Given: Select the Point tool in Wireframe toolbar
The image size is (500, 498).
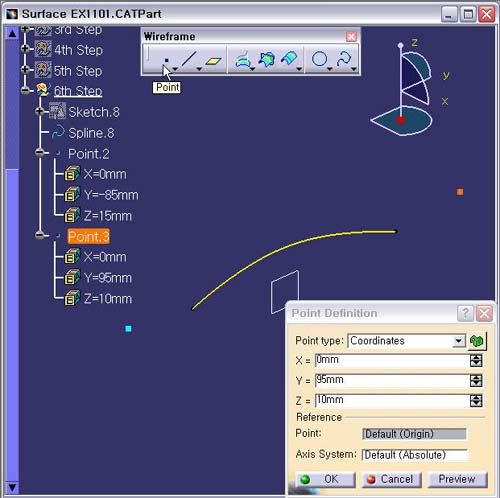Looking at the screenshot, I should click(167, 60).
